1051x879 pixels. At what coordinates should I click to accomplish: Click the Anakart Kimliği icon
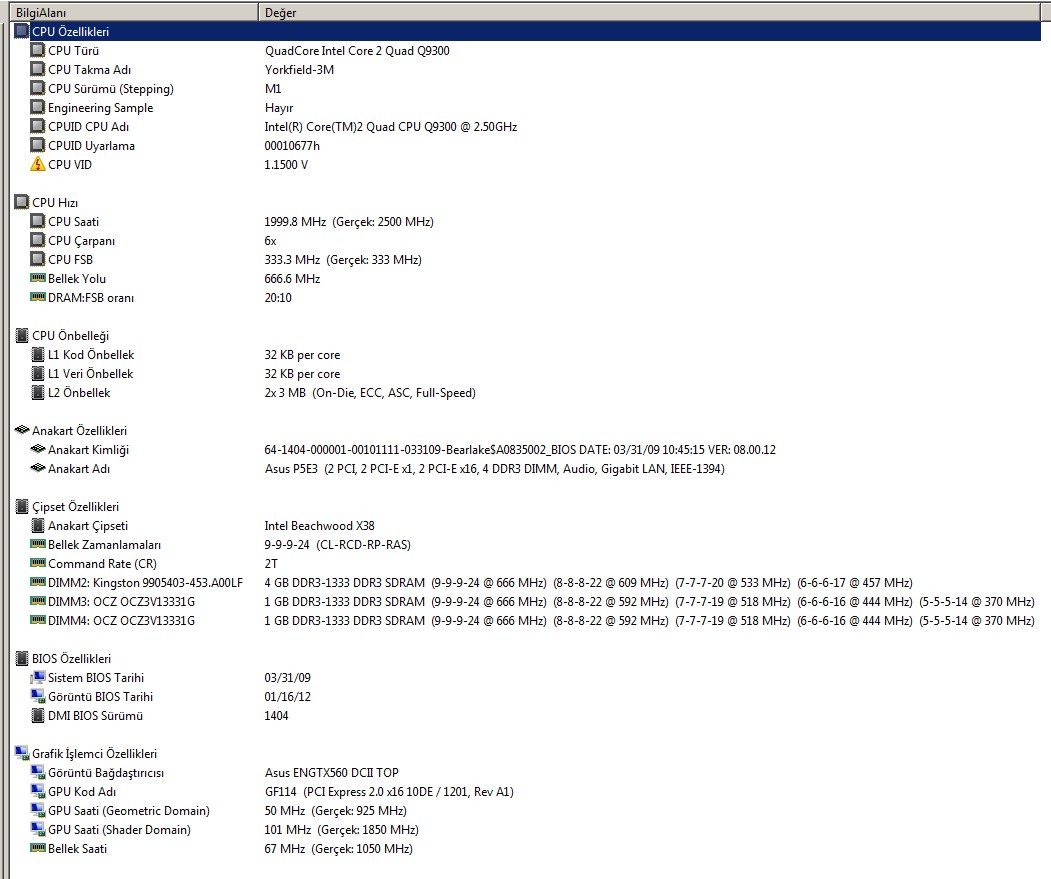[38, 449]
